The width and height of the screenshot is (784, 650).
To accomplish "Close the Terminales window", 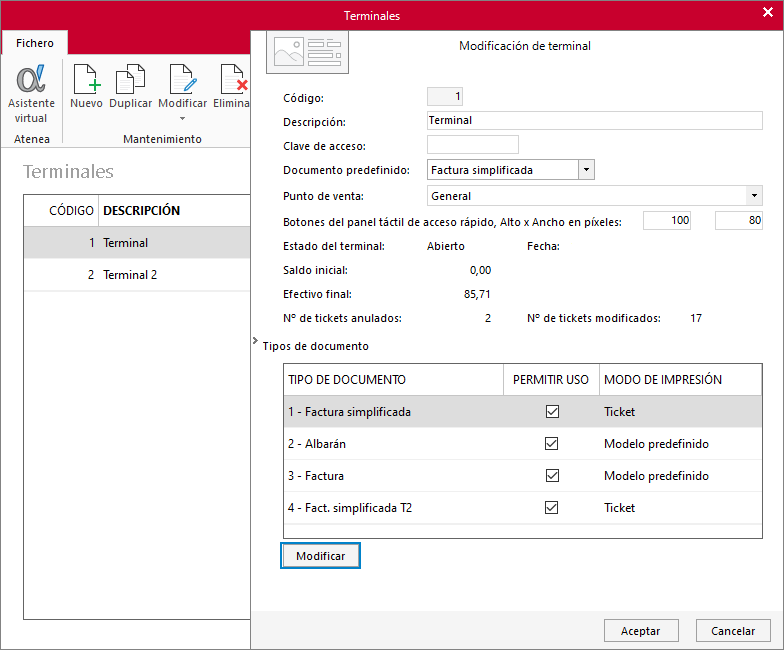I will 768,12.
